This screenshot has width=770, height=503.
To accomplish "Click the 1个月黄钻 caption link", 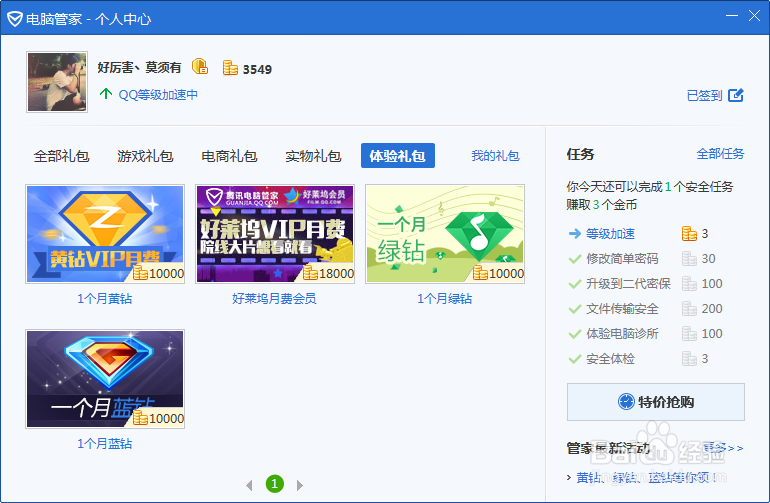I will click(105, 299).
